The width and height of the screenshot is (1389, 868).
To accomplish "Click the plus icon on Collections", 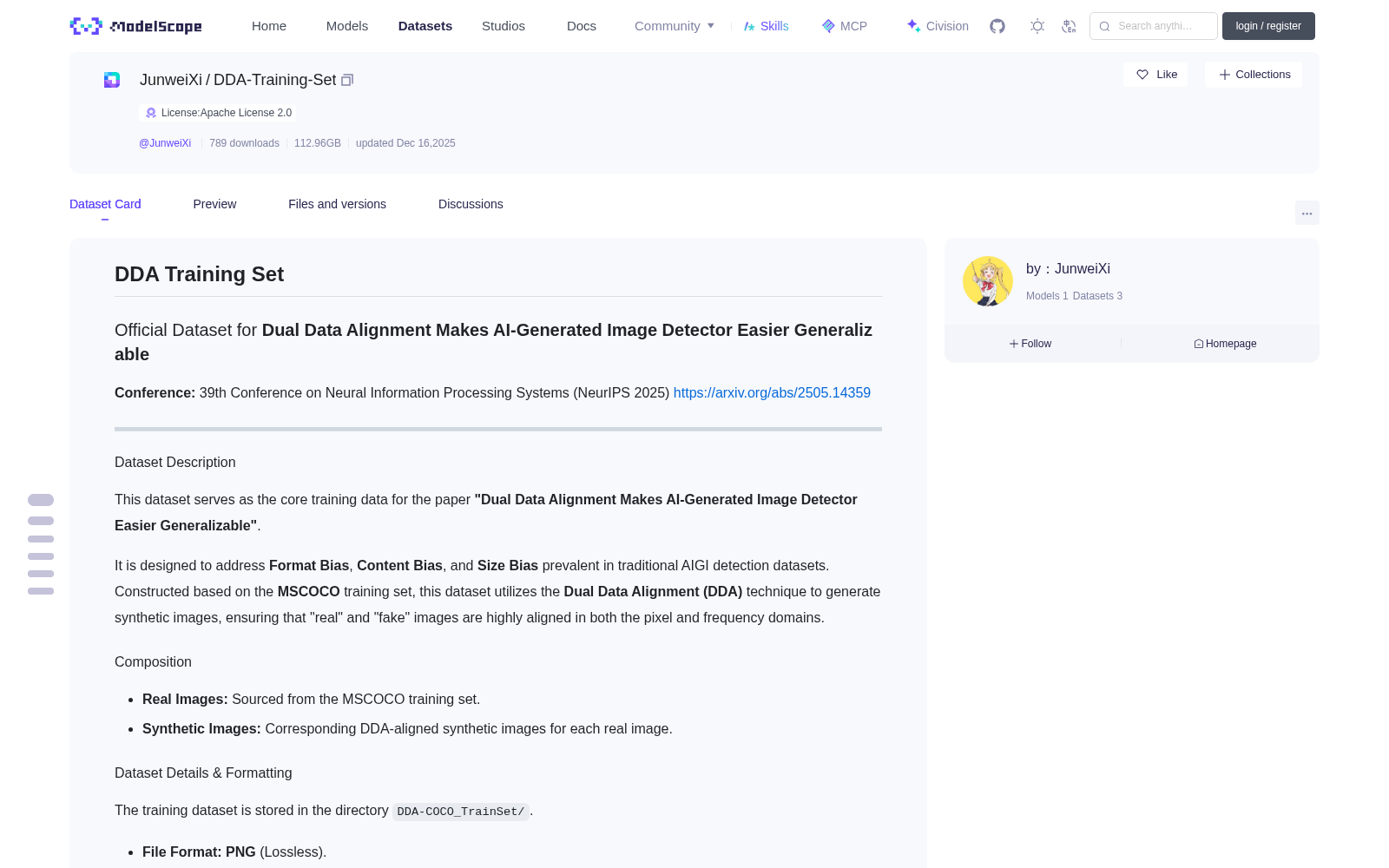I will point(1225,75).
